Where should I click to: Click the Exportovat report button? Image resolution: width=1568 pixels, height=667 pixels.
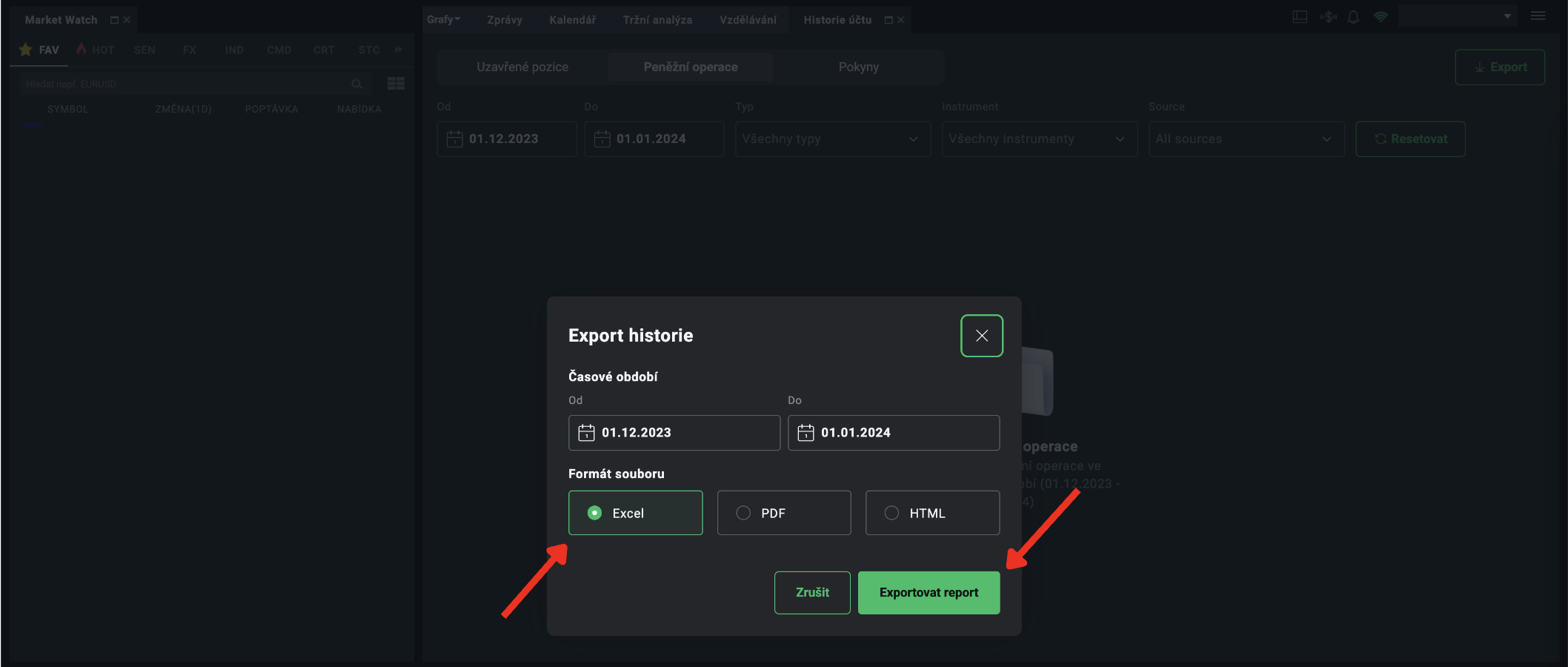928,593
